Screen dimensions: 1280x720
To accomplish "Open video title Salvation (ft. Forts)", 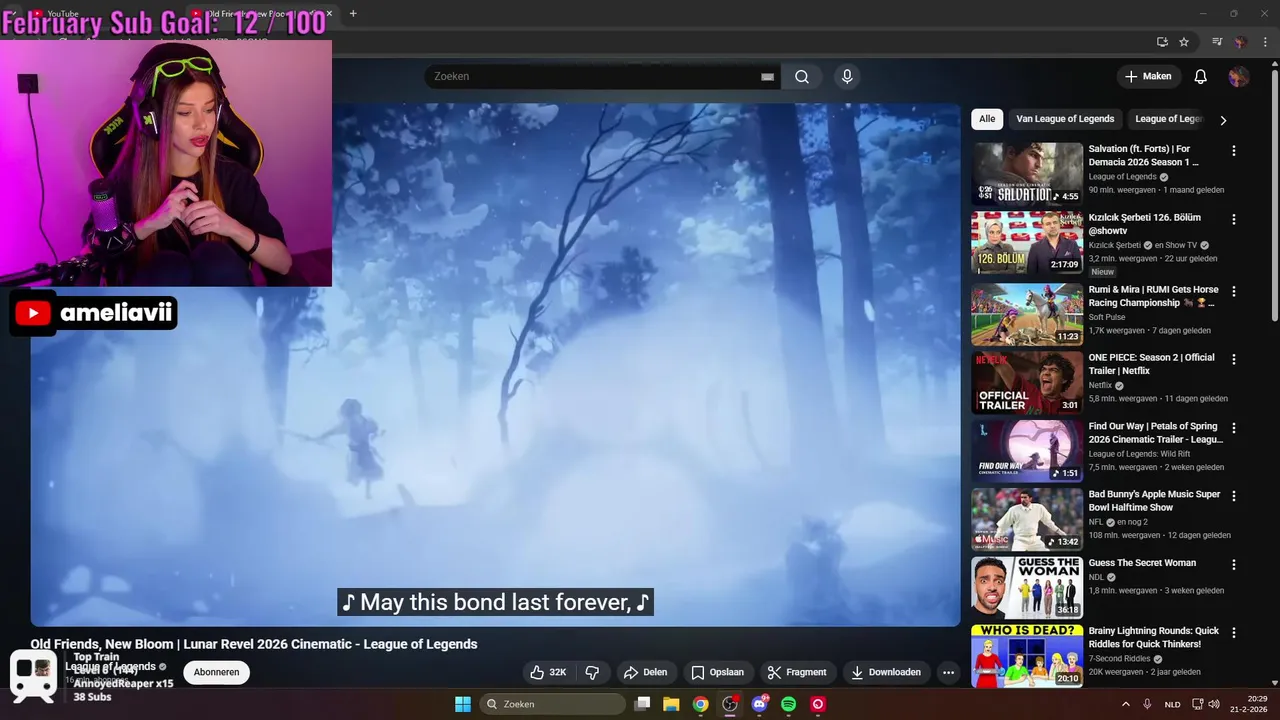I will coord(1144,155).
